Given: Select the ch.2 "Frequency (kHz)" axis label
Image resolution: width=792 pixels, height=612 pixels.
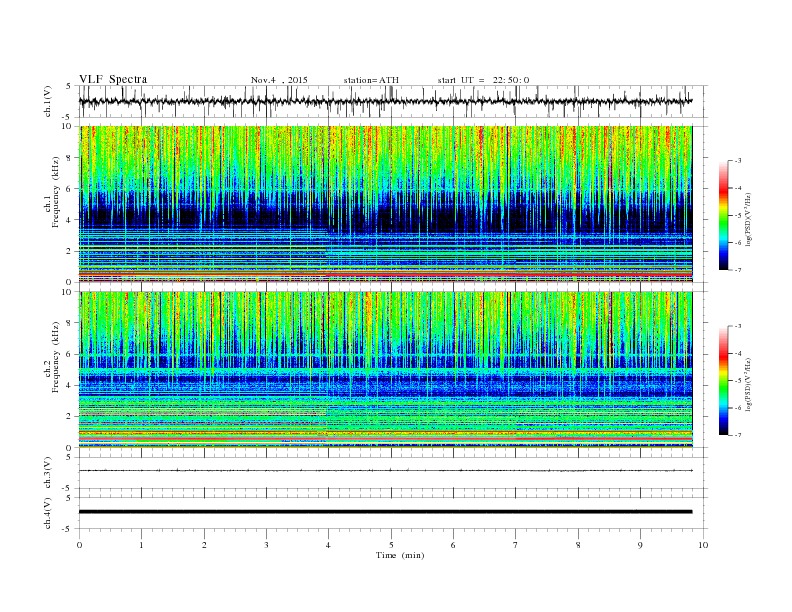Looking at the screenshot, I should 56,358.
